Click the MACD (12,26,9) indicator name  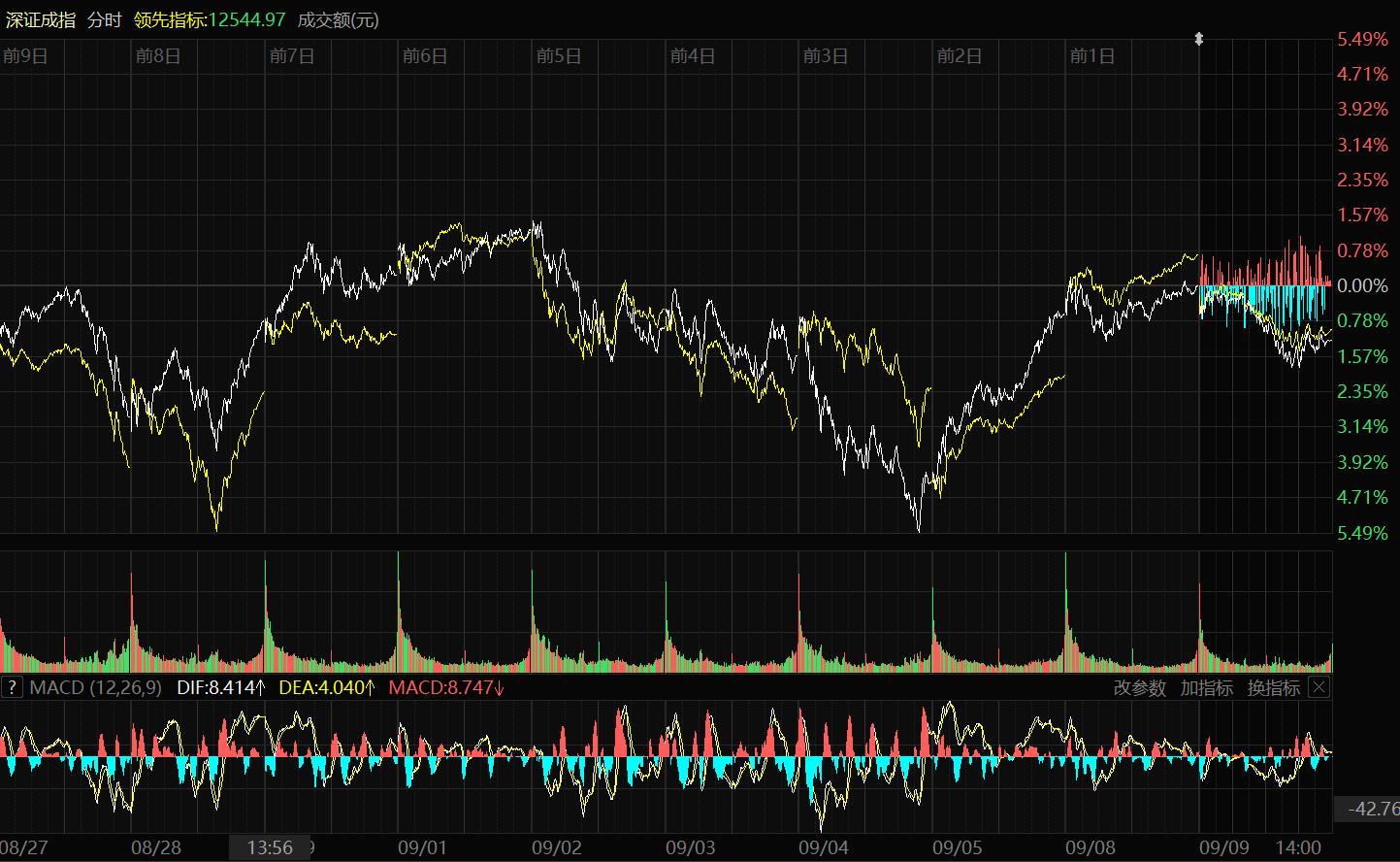95,688
